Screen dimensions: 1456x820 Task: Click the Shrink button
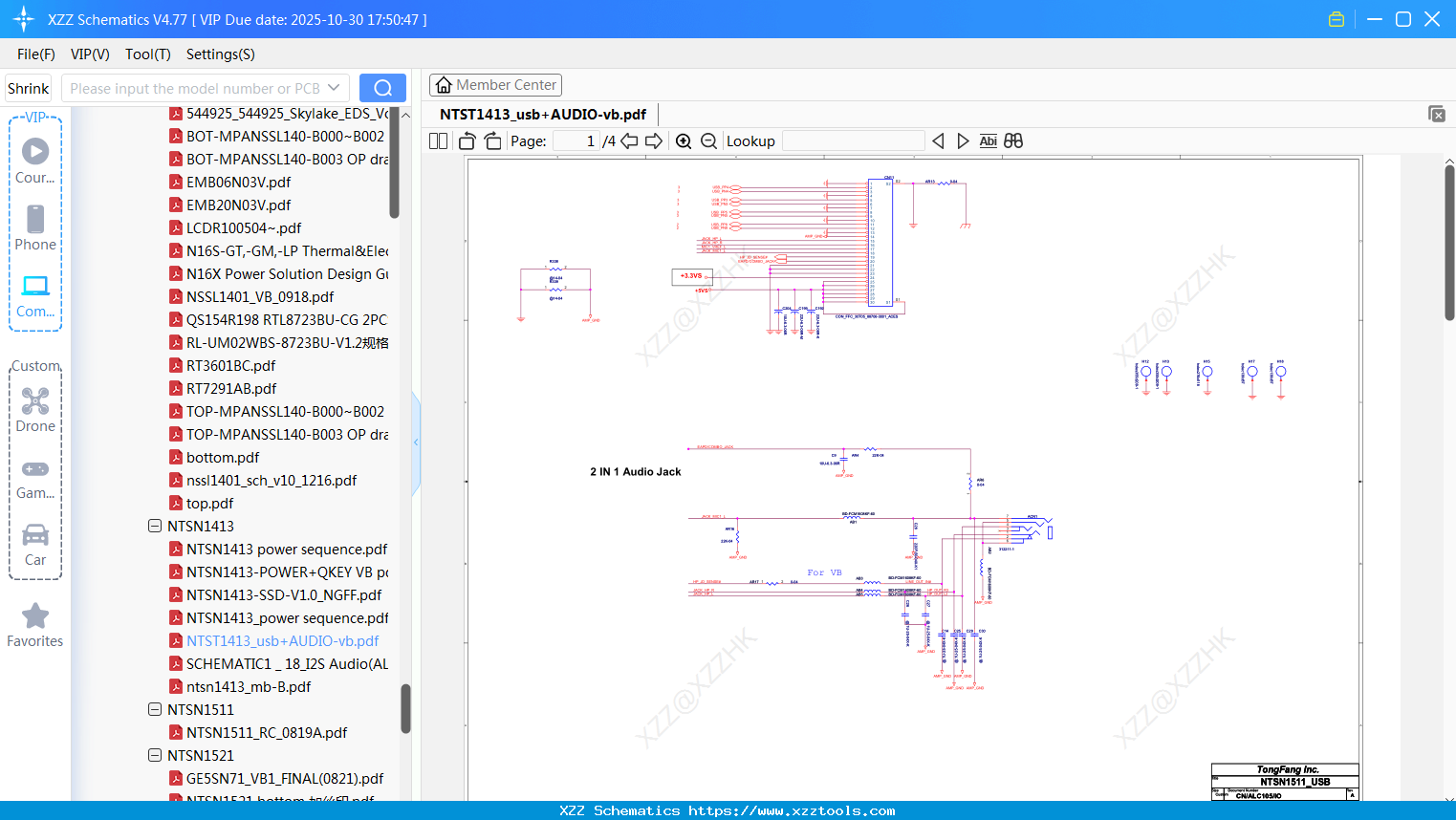point(29,89)
